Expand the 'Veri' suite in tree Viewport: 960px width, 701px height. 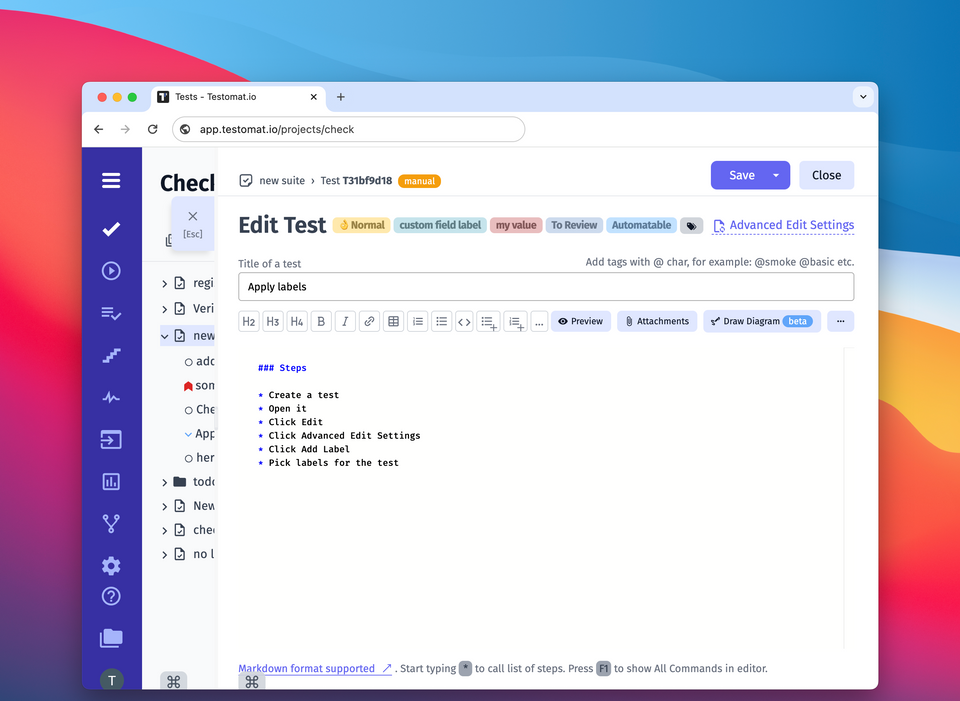164,309
